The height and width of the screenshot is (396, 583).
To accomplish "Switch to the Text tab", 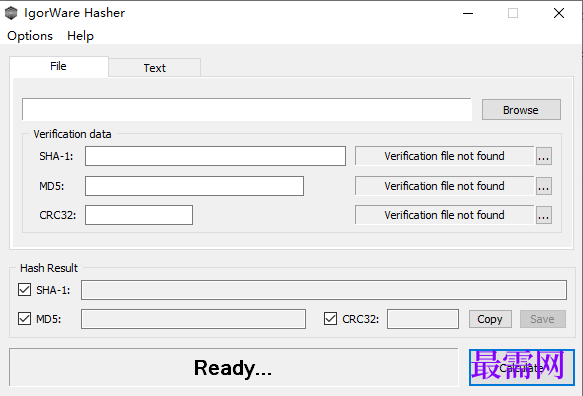I will (155, 68).
